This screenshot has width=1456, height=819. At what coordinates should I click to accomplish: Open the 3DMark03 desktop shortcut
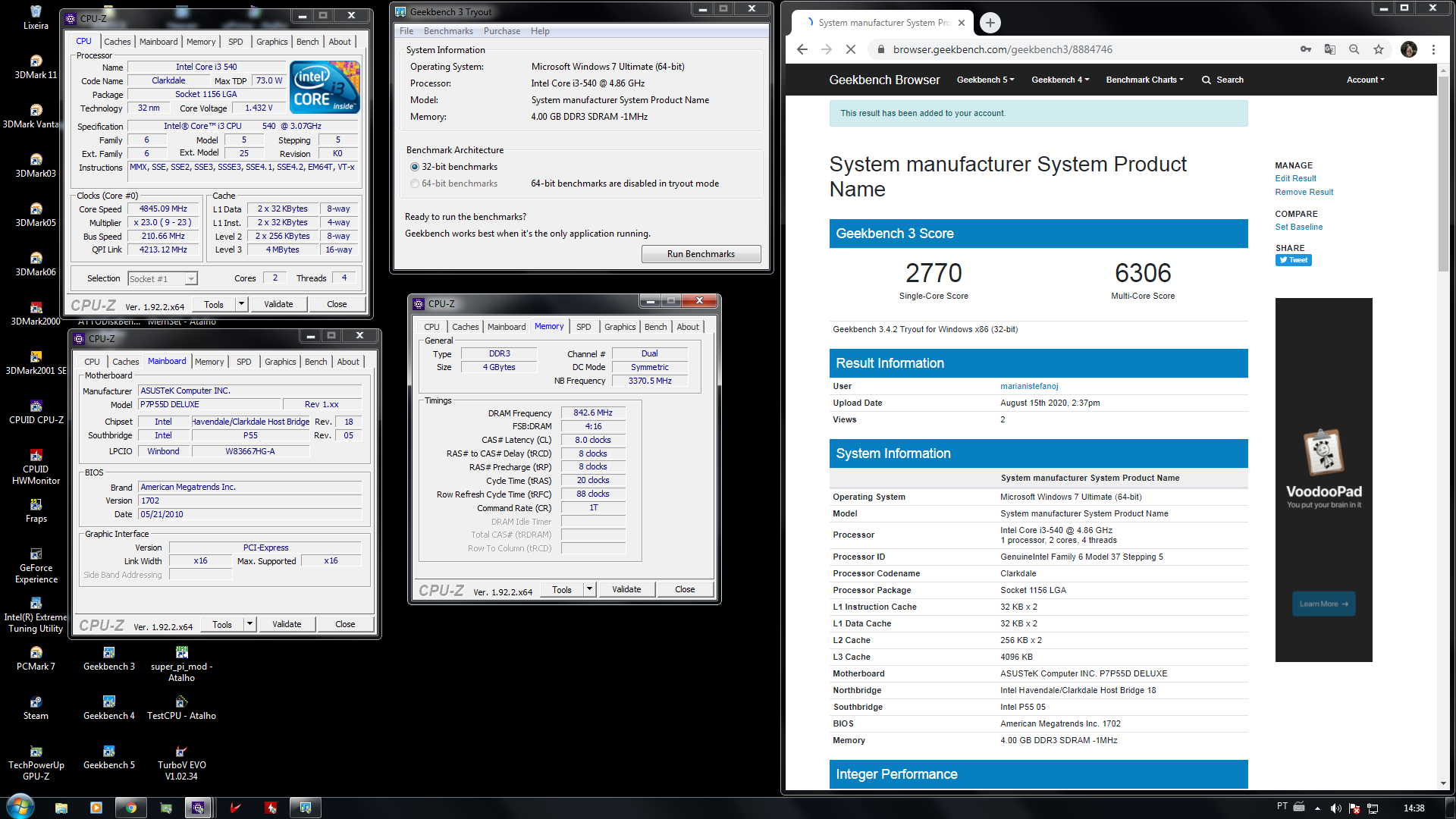[36, 165]
